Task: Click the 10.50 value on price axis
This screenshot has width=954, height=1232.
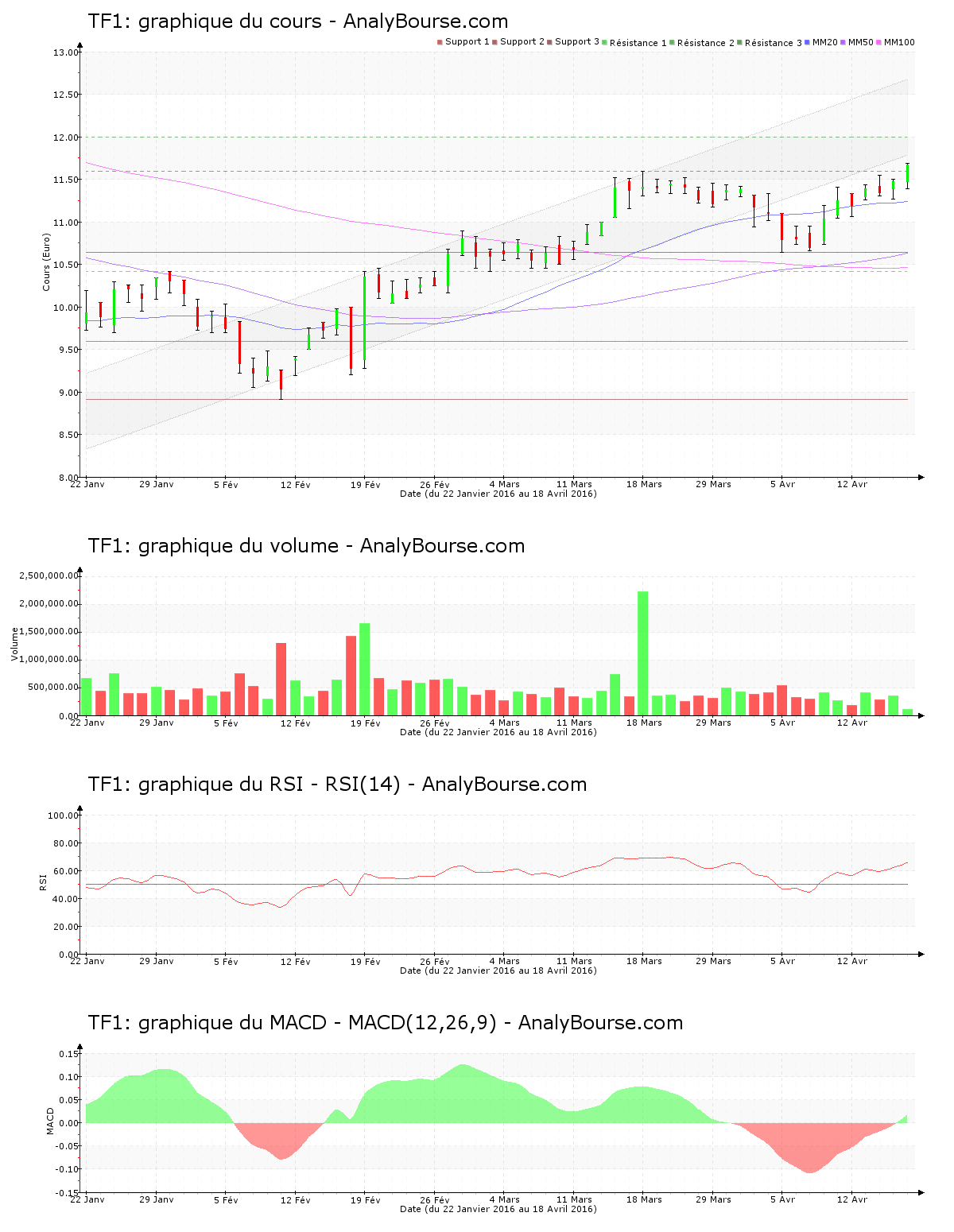Action: [66, 265]
